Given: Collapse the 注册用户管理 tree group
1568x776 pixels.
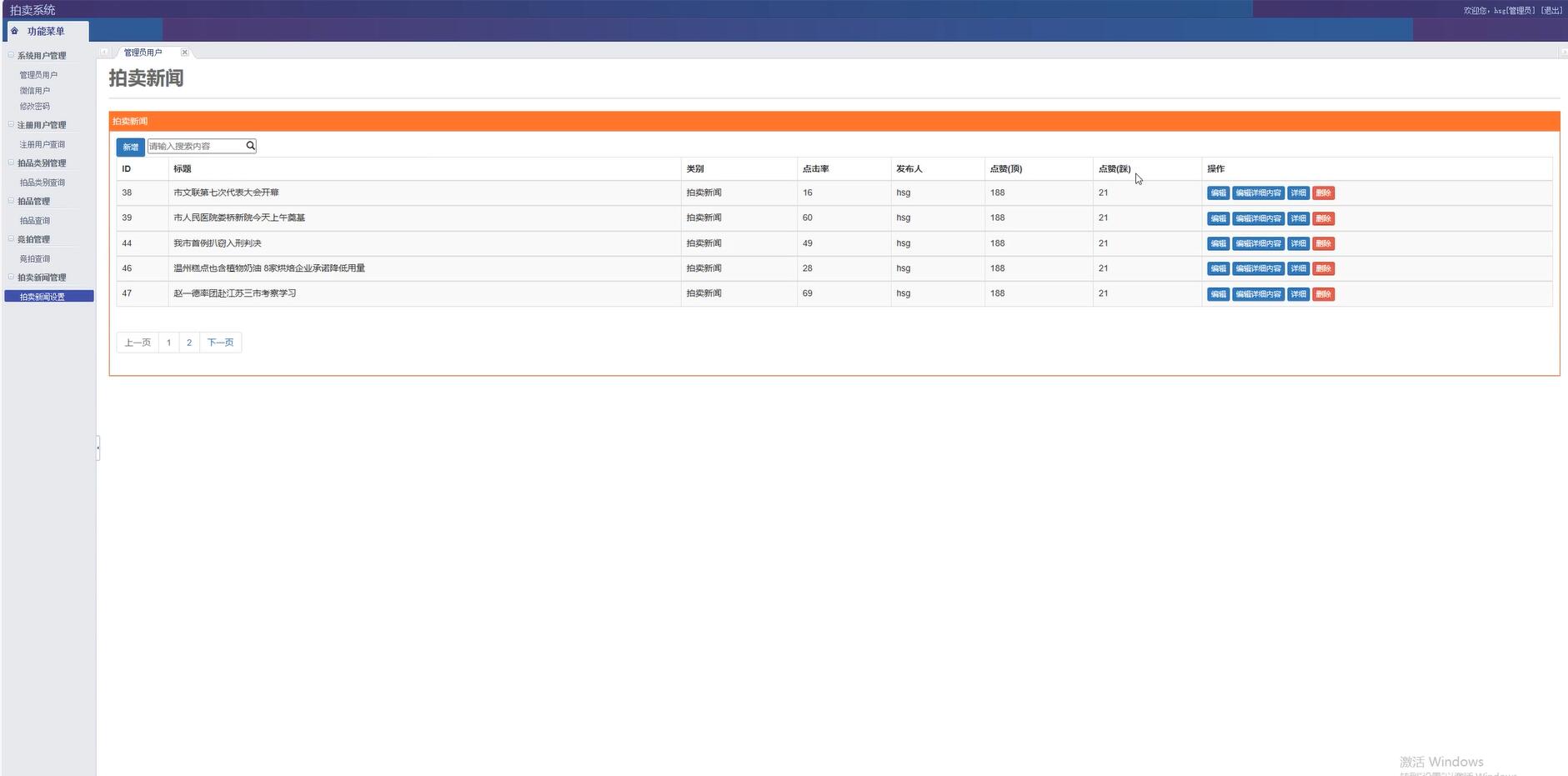Looking at the screenshot, I should [11, 124].
